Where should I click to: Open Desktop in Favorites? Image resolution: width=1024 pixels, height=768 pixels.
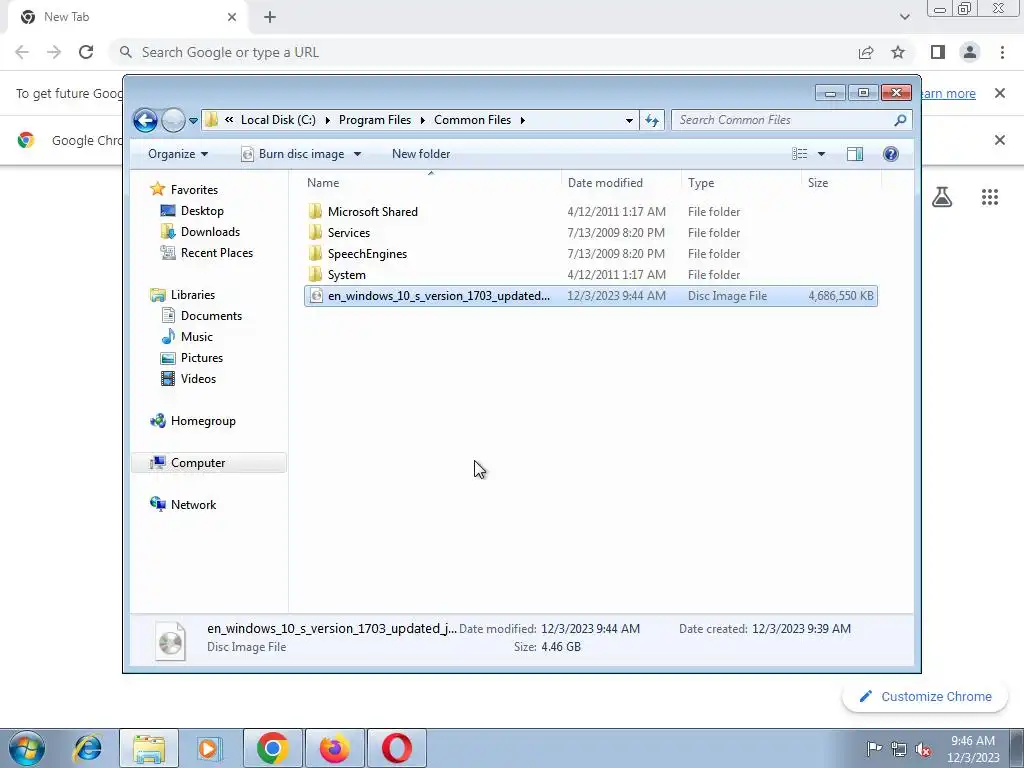pyautogui.click(x=202, y=211)
